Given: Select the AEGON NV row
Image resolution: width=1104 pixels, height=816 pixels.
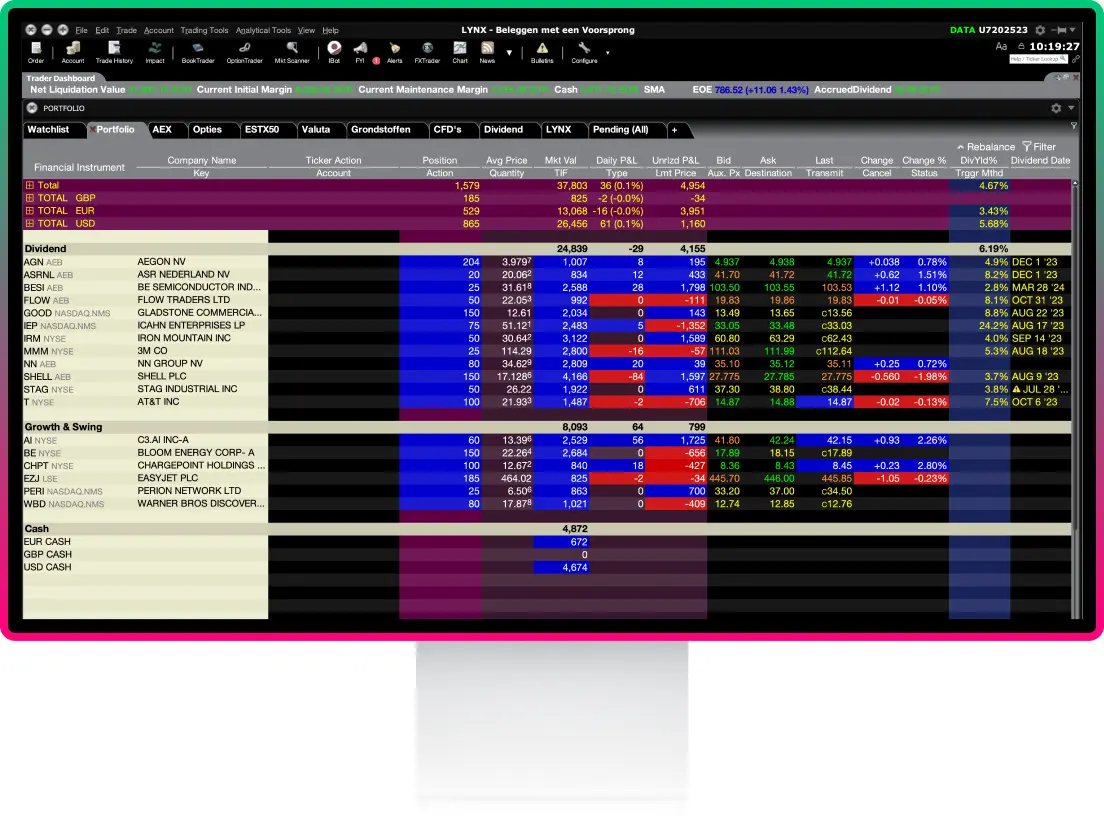Looking at the screenshot, I should [x=547, y=262].
